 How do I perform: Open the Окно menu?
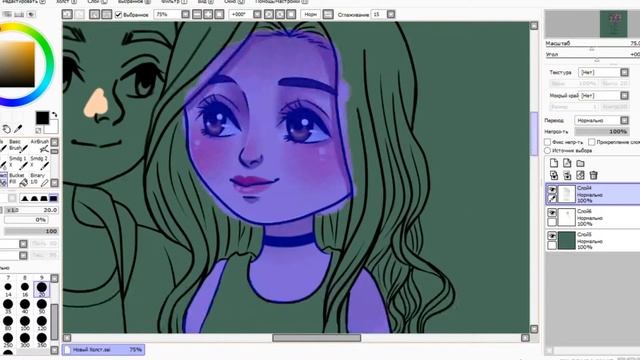click(x=234, y=2)
